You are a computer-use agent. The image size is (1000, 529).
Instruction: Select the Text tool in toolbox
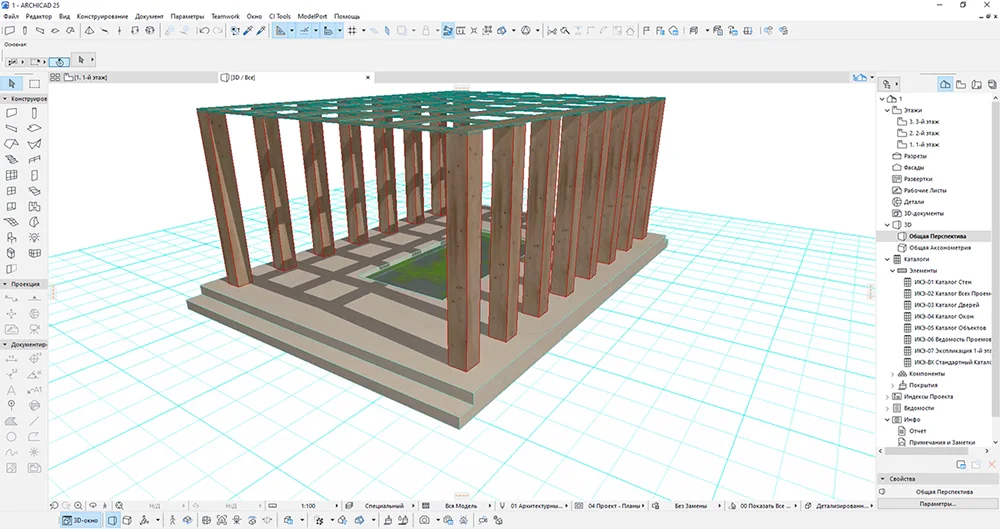pos(12,389)
